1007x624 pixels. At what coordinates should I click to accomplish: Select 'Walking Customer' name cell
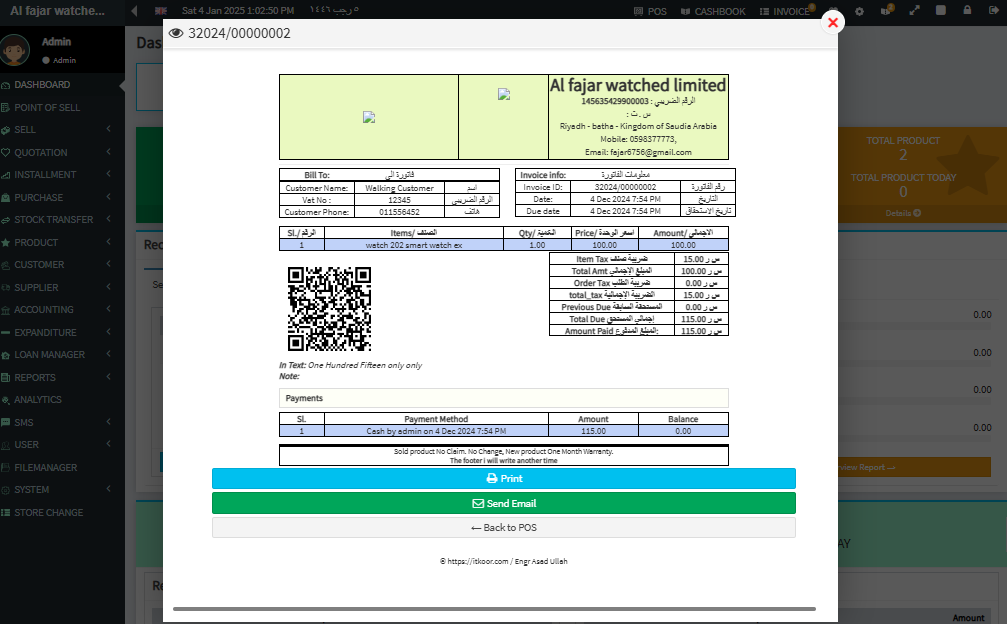(x=399, y=188)
